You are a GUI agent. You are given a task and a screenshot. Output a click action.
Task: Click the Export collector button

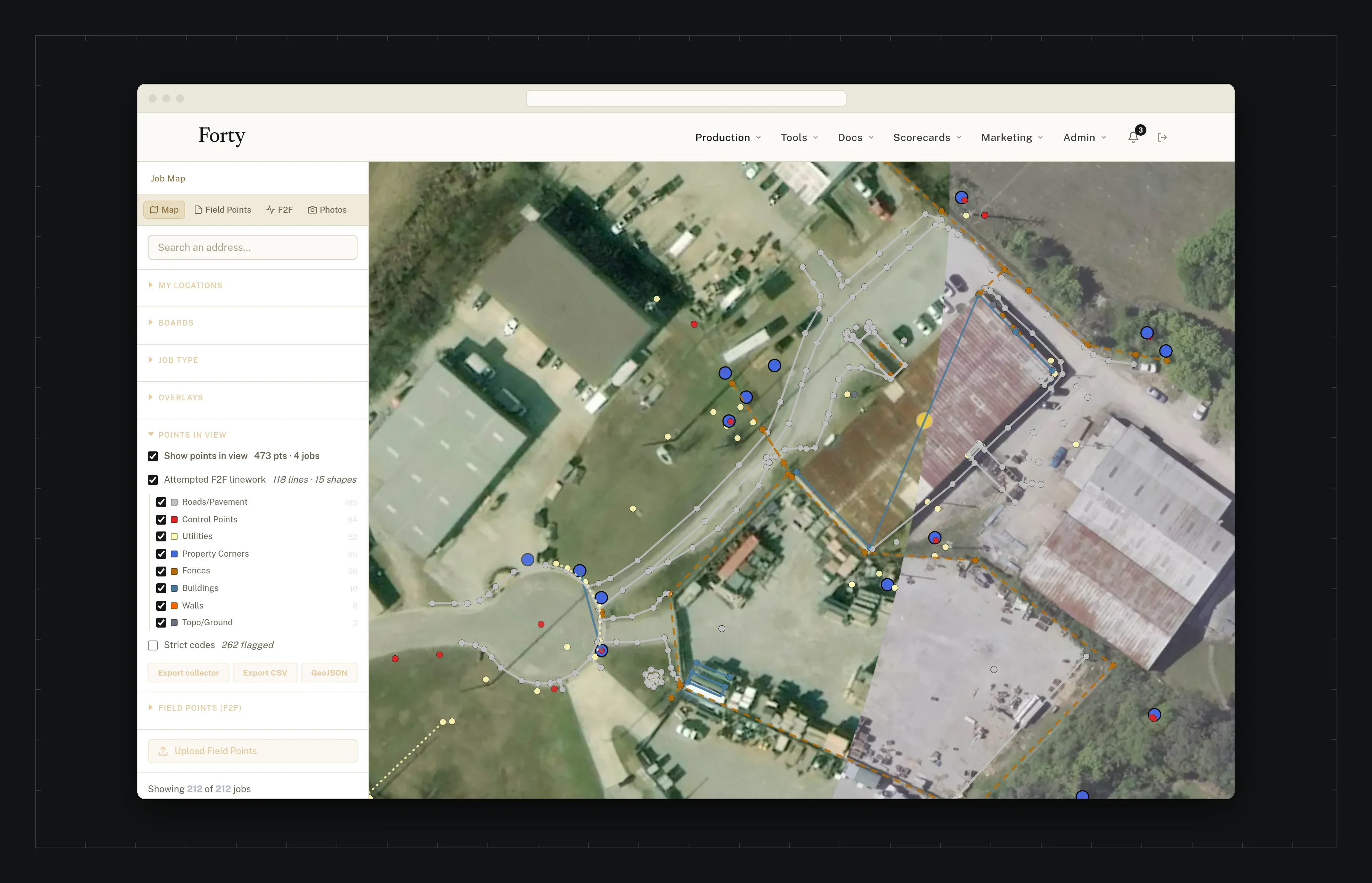click(189, 673)
